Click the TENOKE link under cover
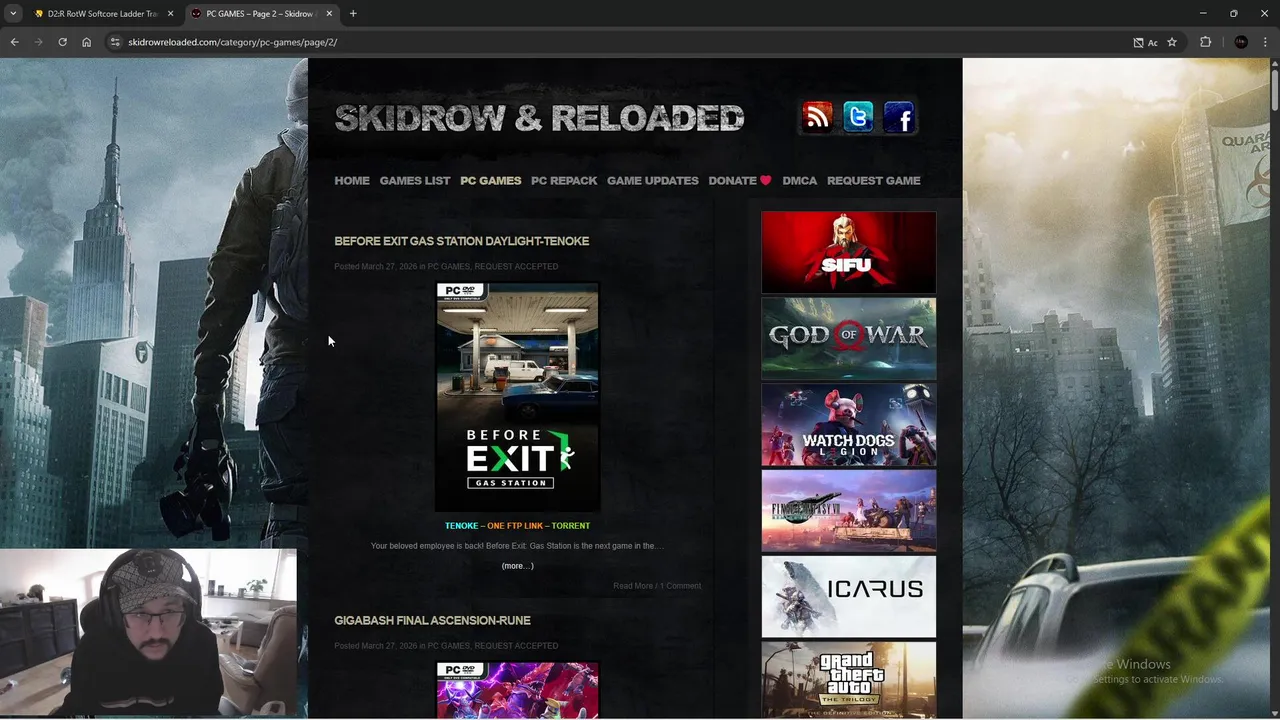This screenshot has width=1280, height=720. (x=462, y=526)
